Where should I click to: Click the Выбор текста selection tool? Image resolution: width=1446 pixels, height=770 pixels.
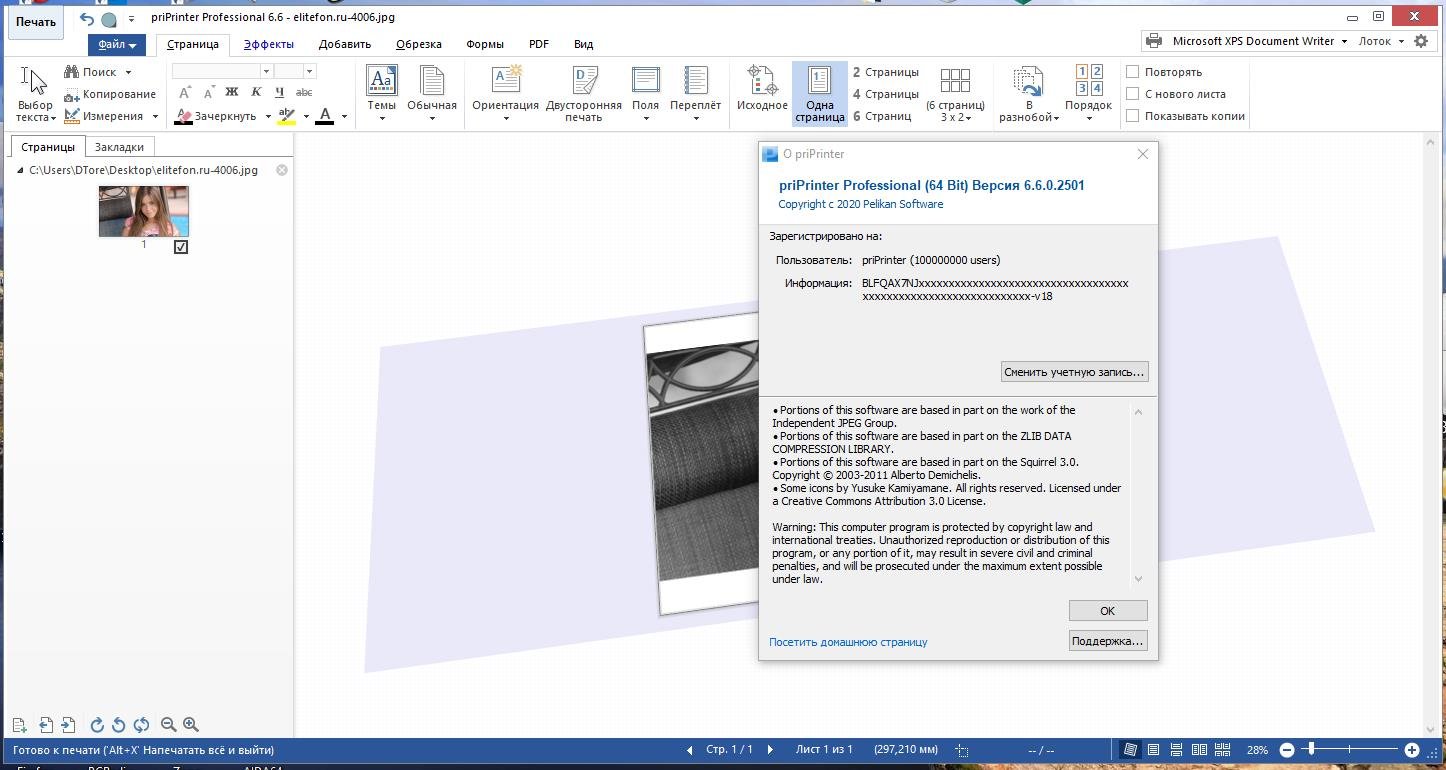pos(34,94)
